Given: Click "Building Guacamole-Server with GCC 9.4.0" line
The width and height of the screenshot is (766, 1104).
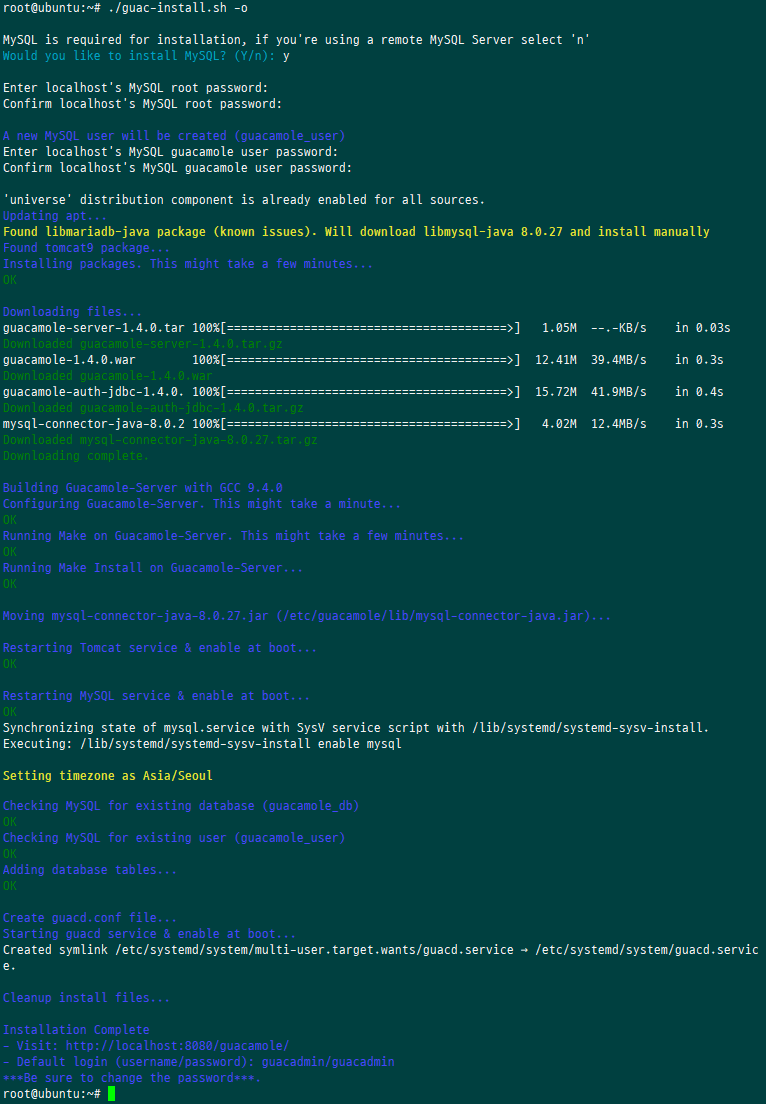Looking at the screenshot, I should click(x=143, y=488).
